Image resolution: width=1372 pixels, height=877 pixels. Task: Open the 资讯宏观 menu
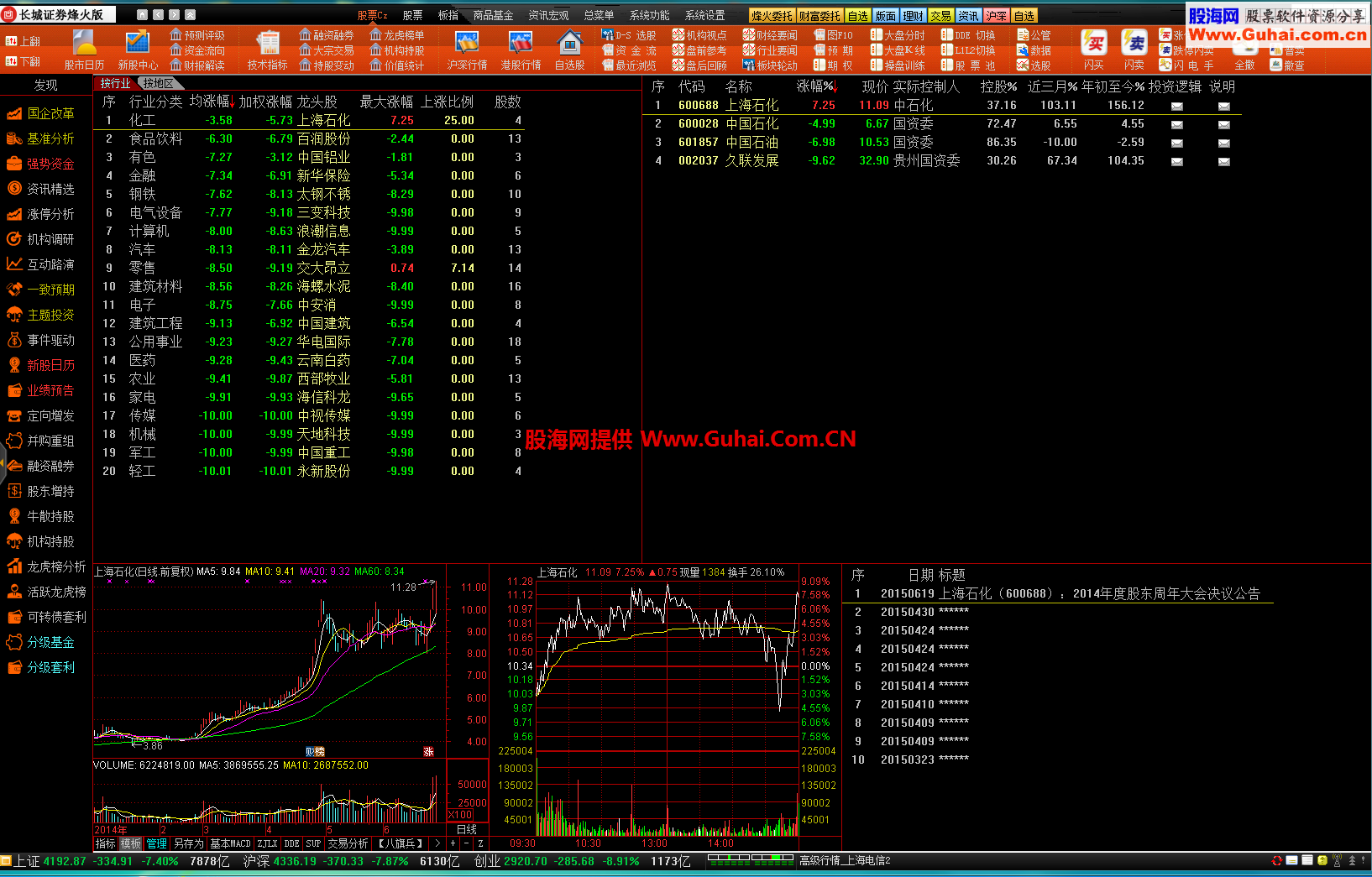click(548, 15)
